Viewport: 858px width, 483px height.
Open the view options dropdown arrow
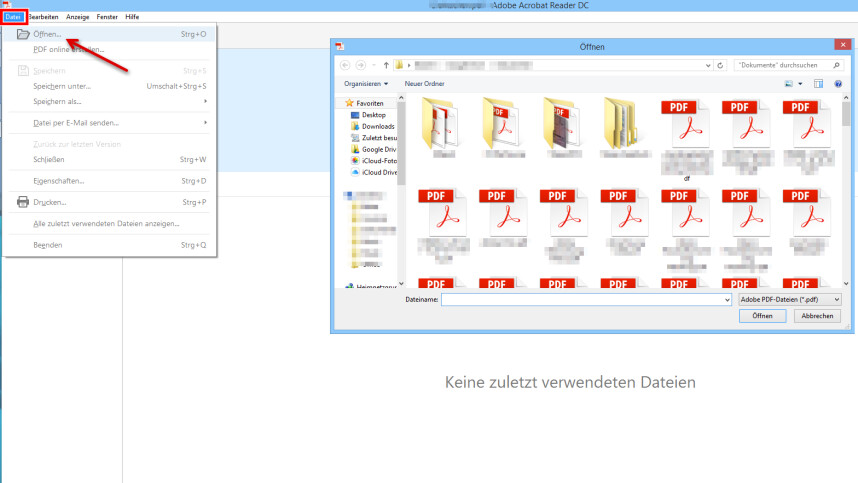pos(800,84)
